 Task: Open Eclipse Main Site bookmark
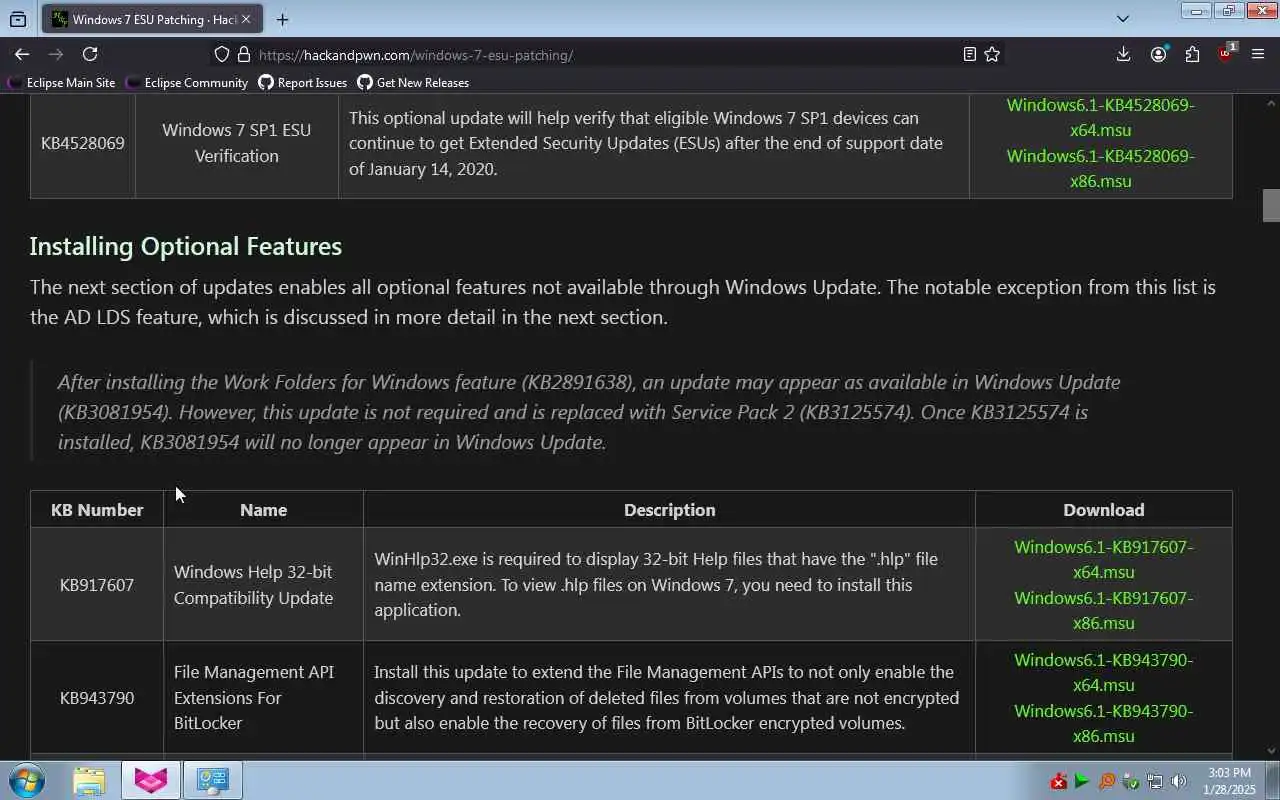click(62, 83)
